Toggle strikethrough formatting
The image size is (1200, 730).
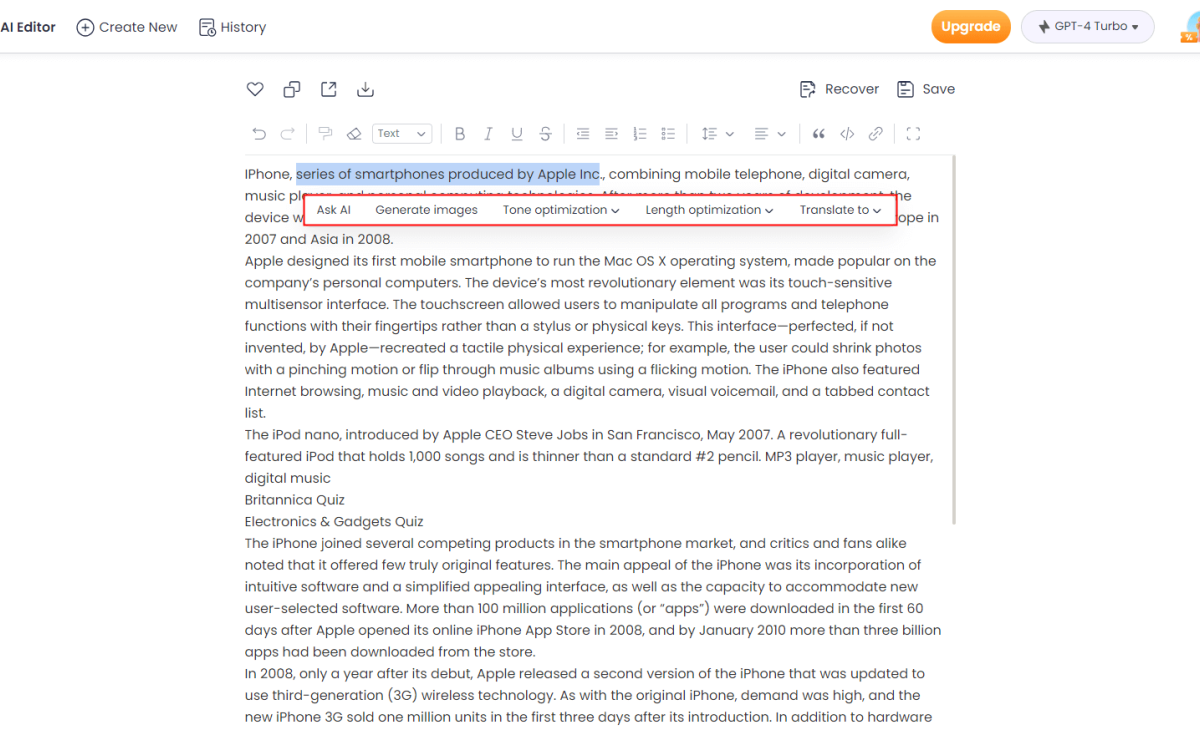pyautogui.click(x=545, y=134)
